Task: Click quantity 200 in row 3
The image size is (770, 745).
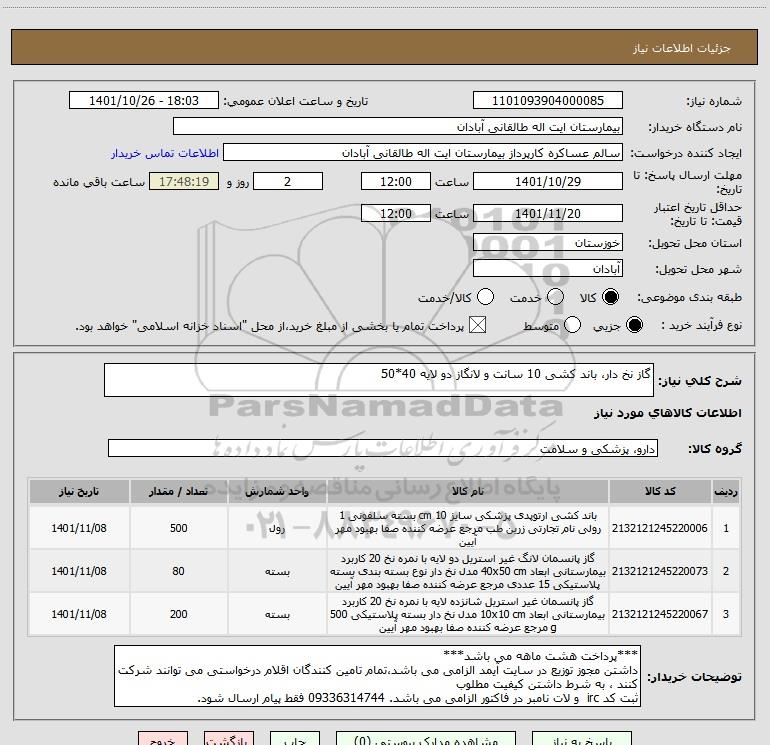Action: (x=179, y=614)
